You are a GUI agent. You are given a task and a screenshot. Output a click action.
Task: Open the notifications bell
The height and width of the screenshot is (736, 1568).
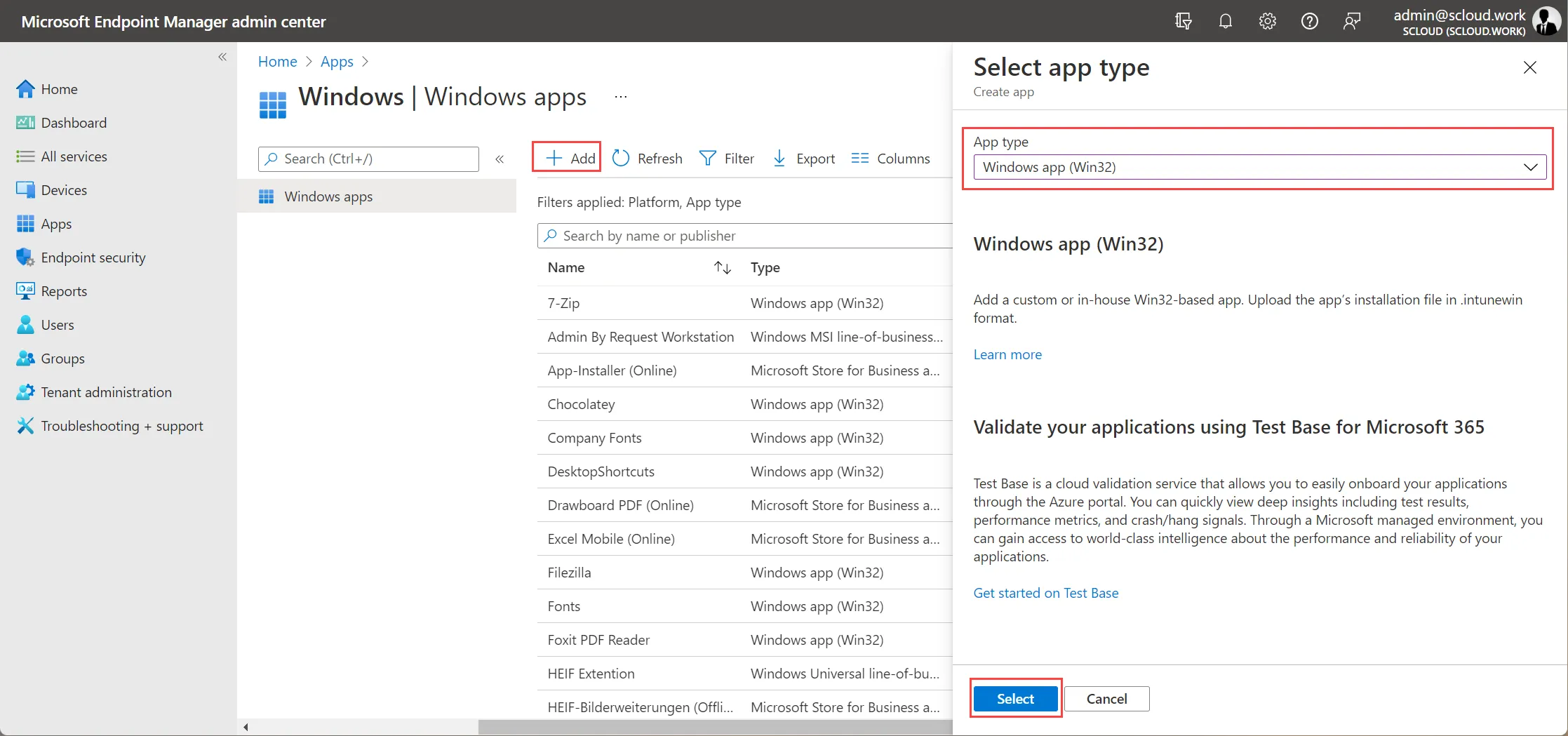pos(1226,21)
